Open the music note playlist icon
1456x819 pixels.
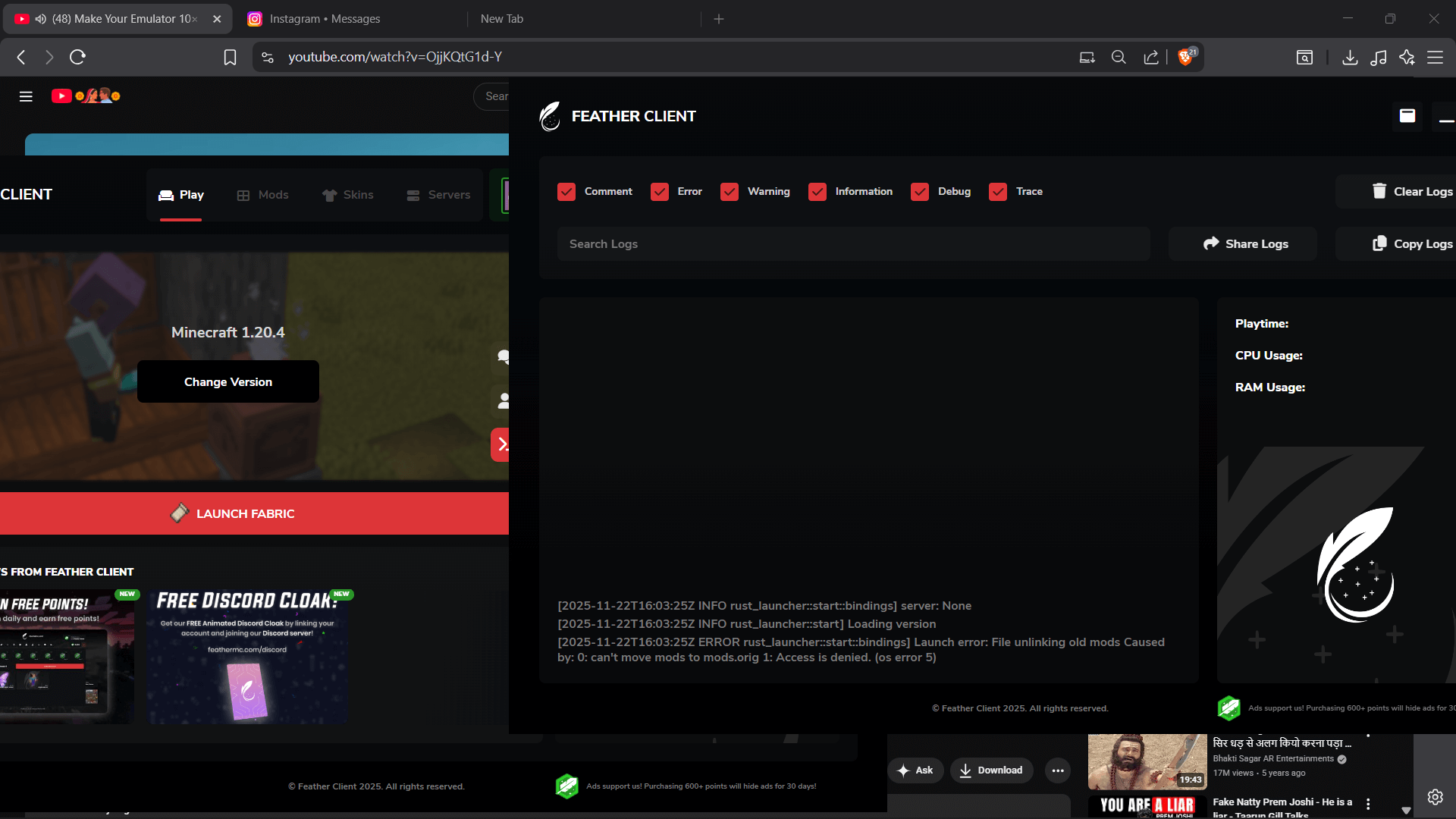[x=1379, y=57]
